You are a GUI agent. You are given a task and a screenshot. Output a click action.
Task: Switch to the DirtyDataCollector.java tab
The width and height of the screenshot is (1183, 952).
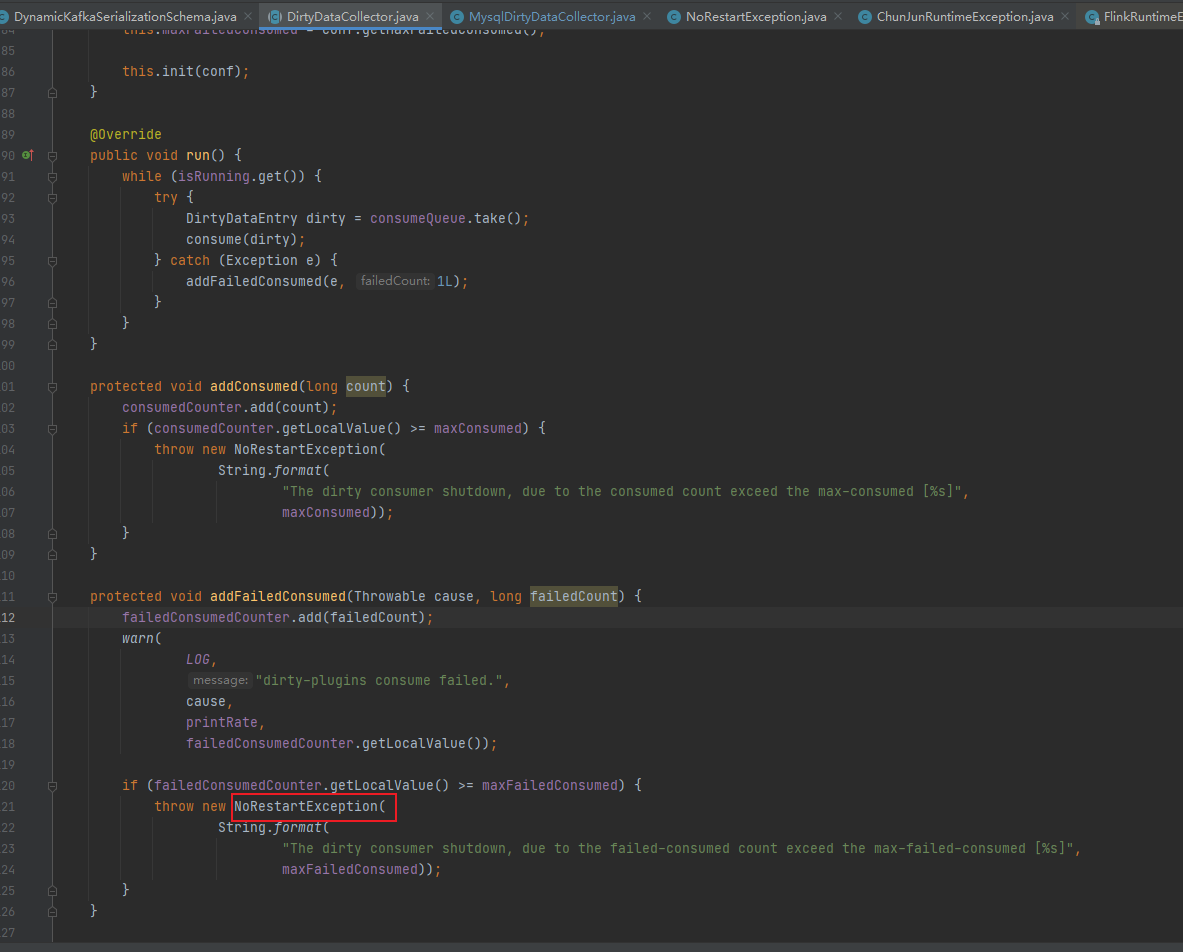[352, 17]
